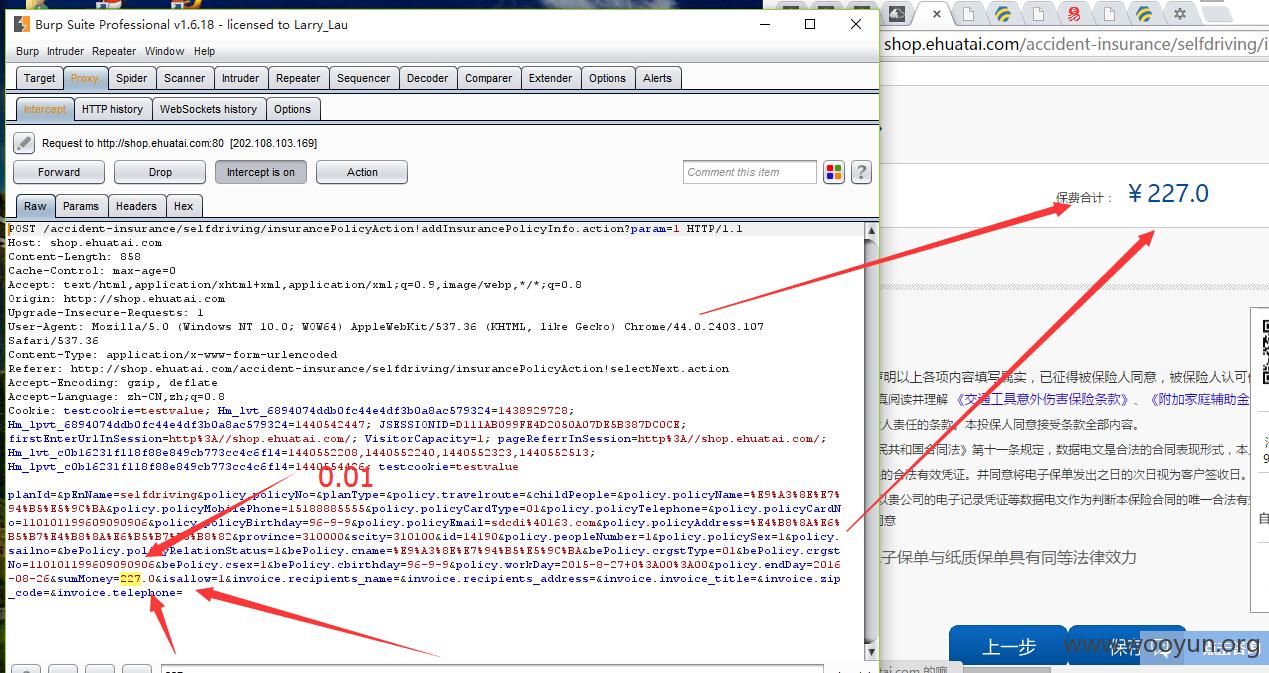Image resolution: width=1269 pixels, height=673 pixels.
Task: Click the 'Cache-Control: max-age=0' line
Action: click(x=92, y=271)
